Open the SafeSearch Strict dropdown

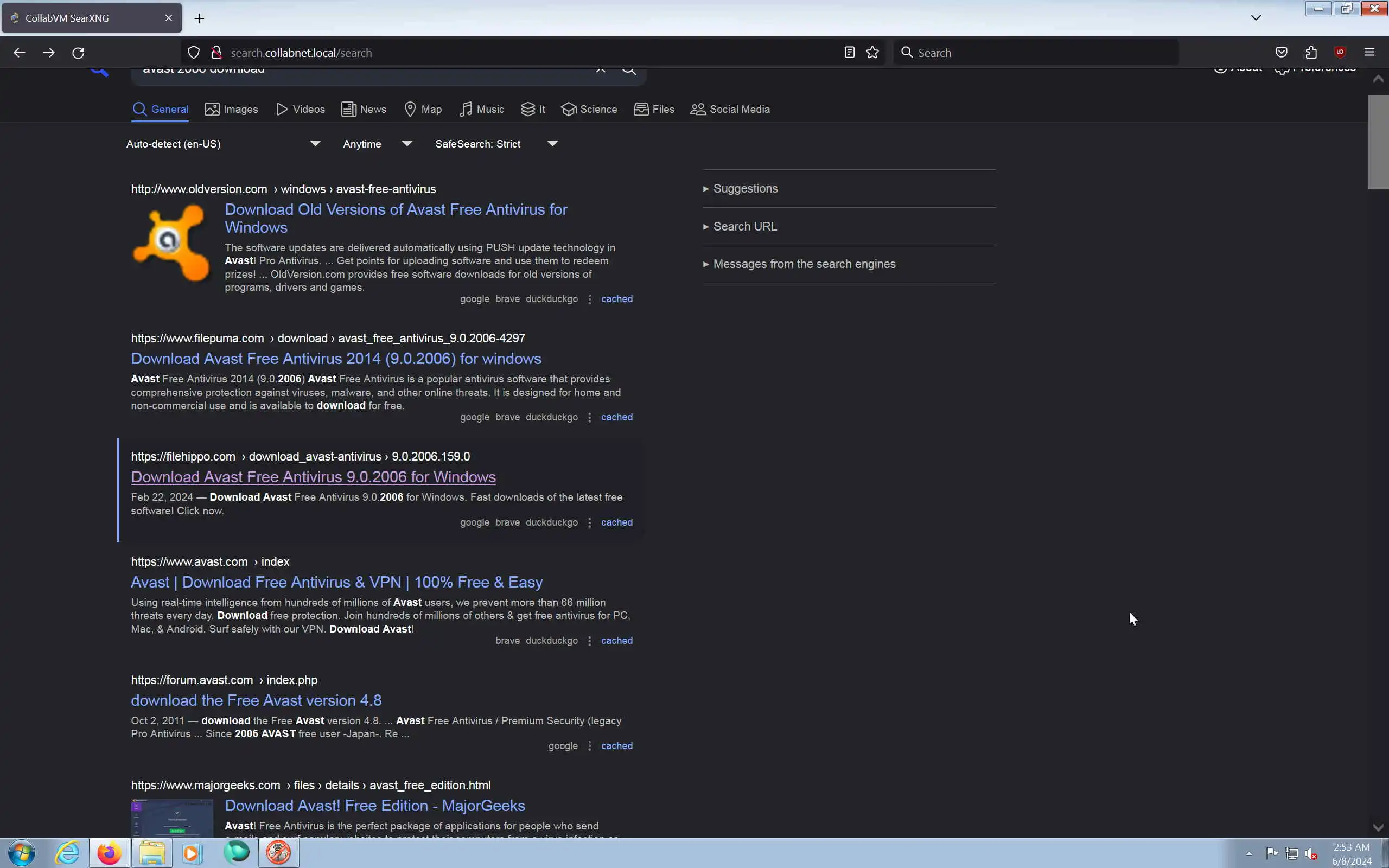496,144
